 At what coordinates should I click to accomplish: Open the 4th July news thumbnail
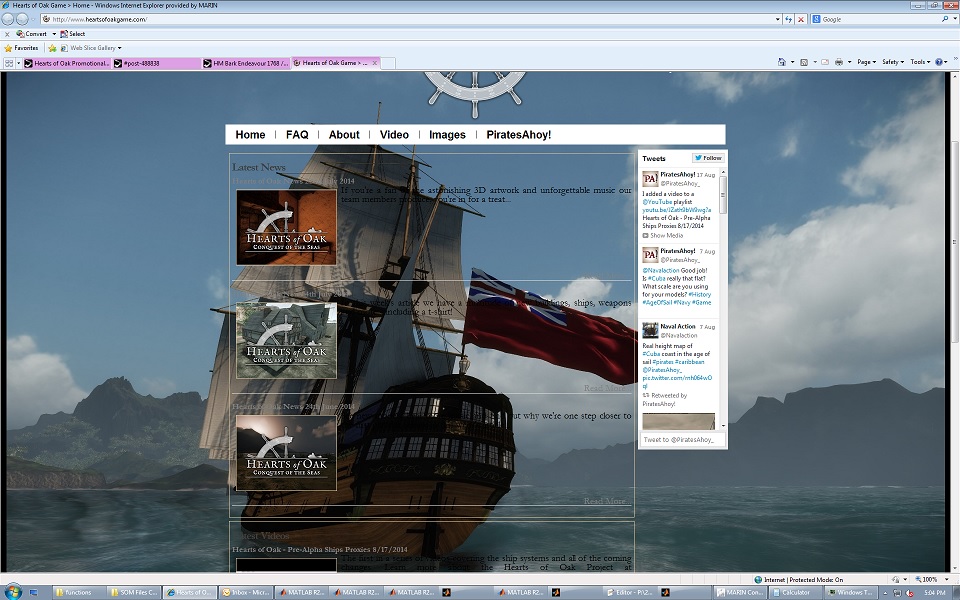pos(287,340)
